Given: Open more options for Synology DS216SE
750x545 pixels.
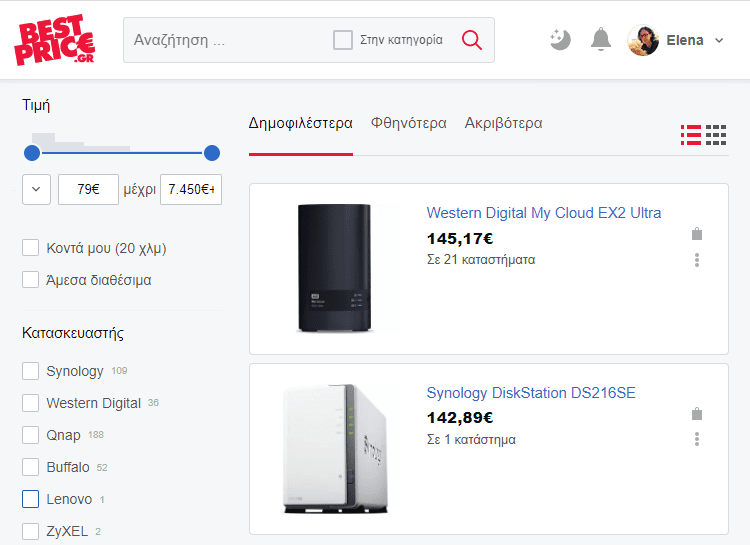Looking at the screenshot, I should (697, 439).
